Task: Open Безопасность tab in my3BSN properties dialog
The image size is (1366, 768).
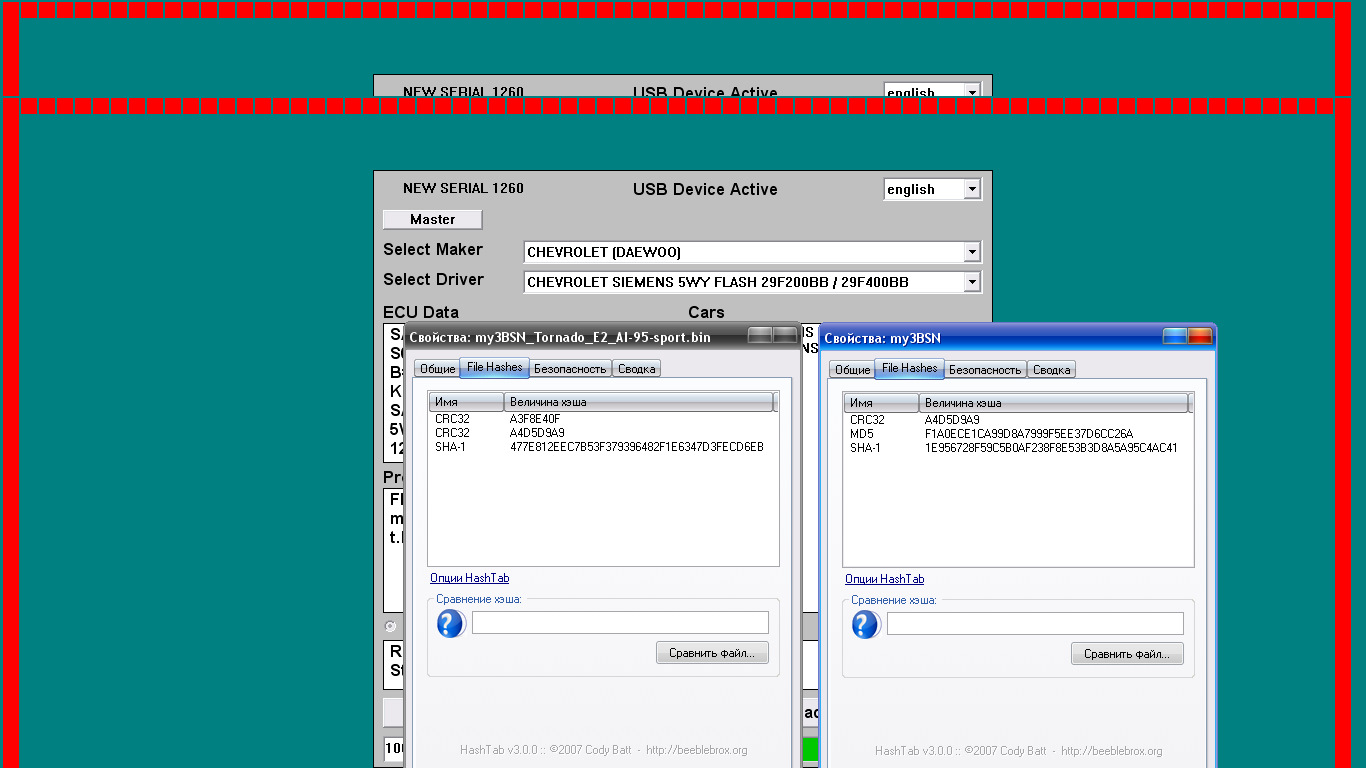Action: coord(986,369)
